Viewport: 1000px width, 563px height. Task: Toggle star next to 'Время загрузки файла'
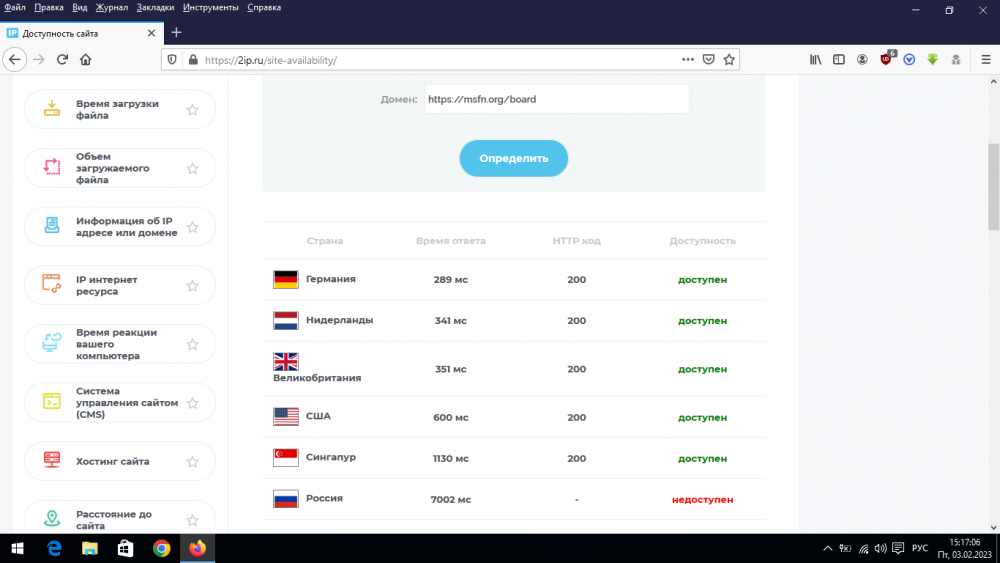(x=192, y=110)
